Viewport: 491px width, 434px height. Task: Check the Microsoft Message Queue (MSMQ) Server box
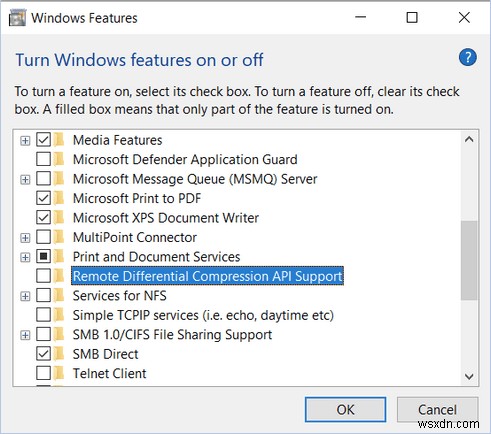click(x=43, y=179)
